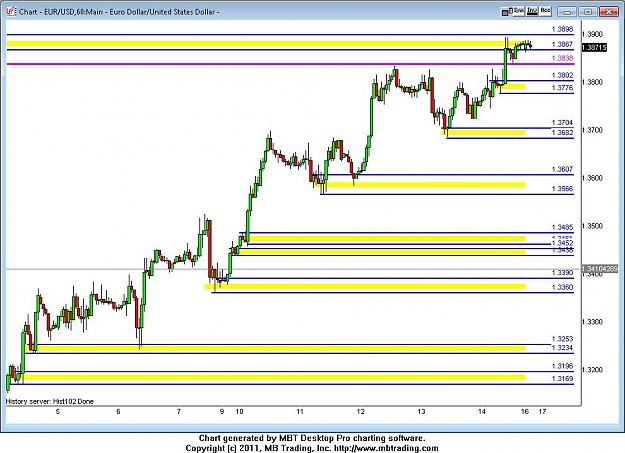Click the chart title 'EUR/USD,60:Main' text
The height and width of the screenshot is (453, 625).
point(73,12)
